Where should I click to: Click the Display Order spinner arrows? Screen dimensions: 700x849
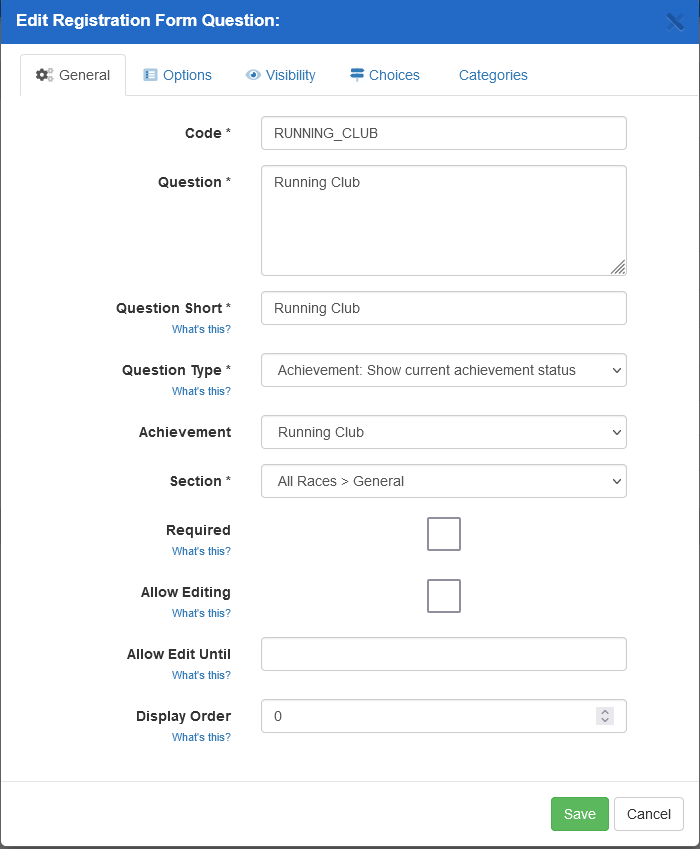click(x=604, y=716)
